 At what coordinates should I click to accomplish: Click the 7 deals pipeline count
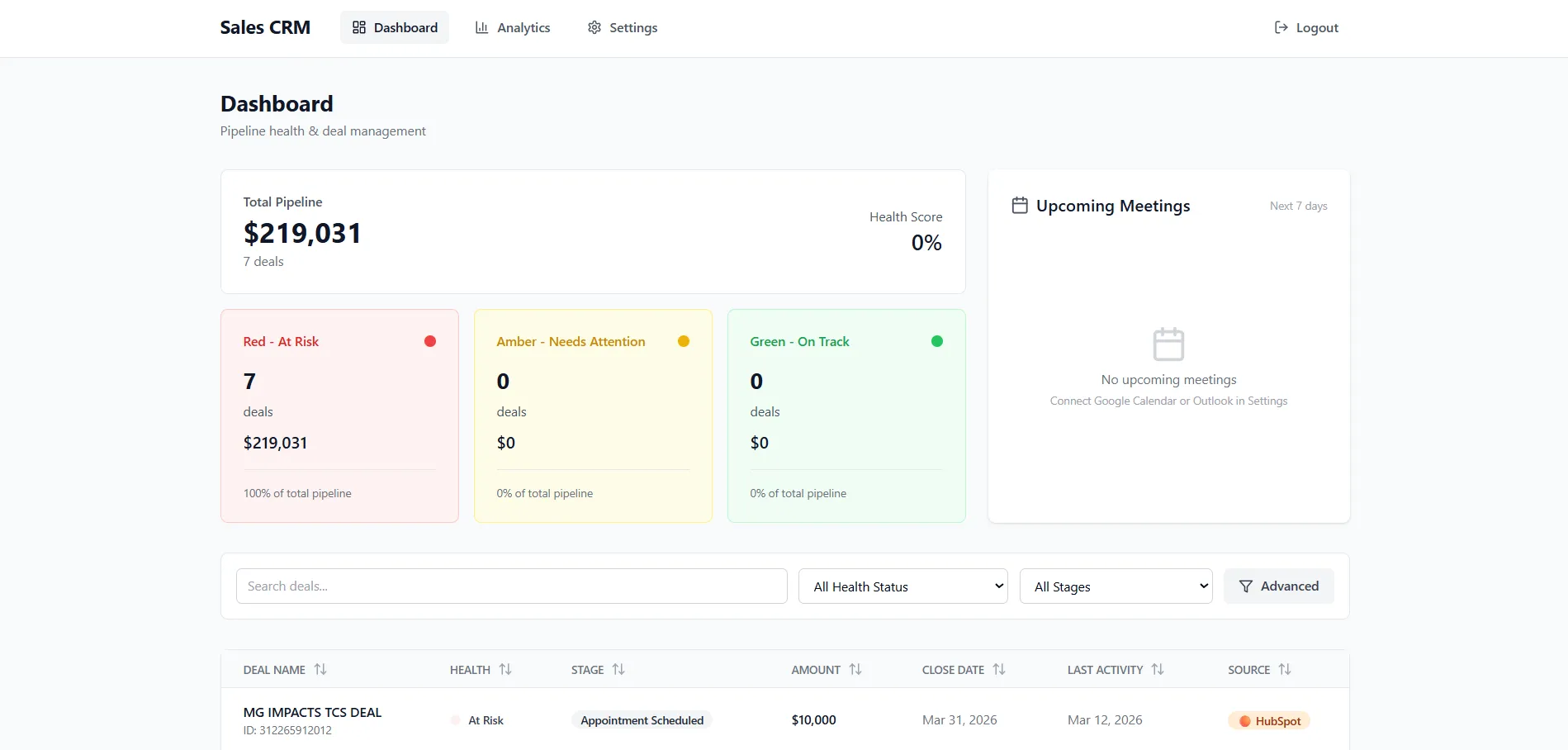(x=263, y=261)
